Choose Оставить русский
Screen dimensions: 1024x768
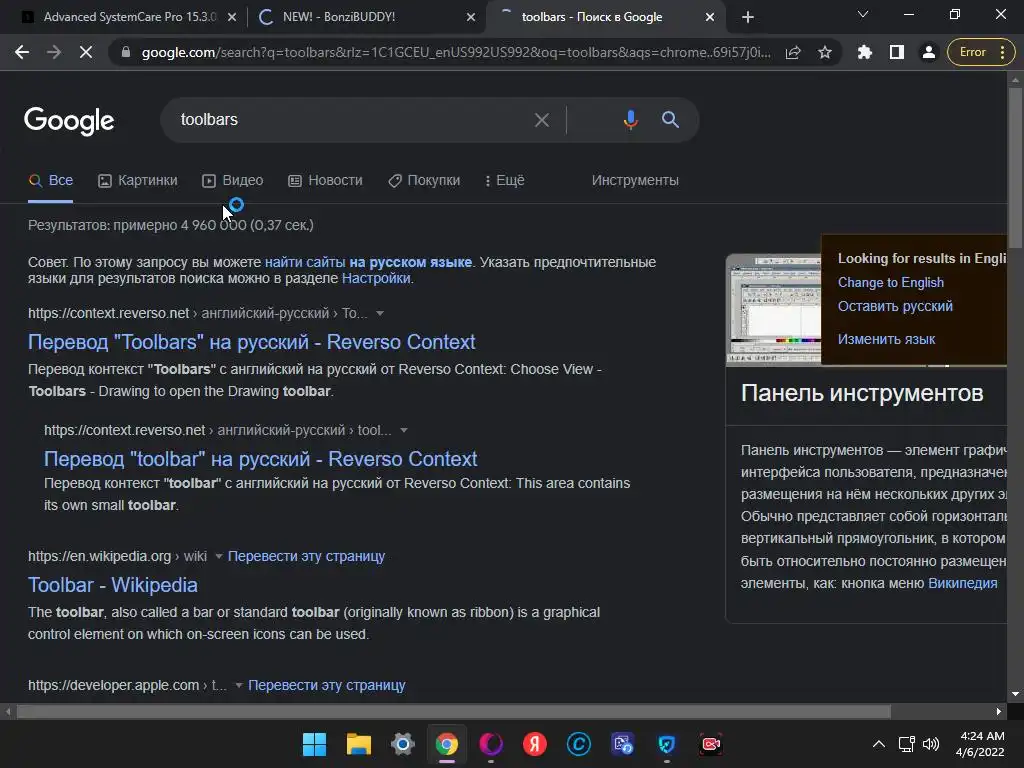pos(895,306)
